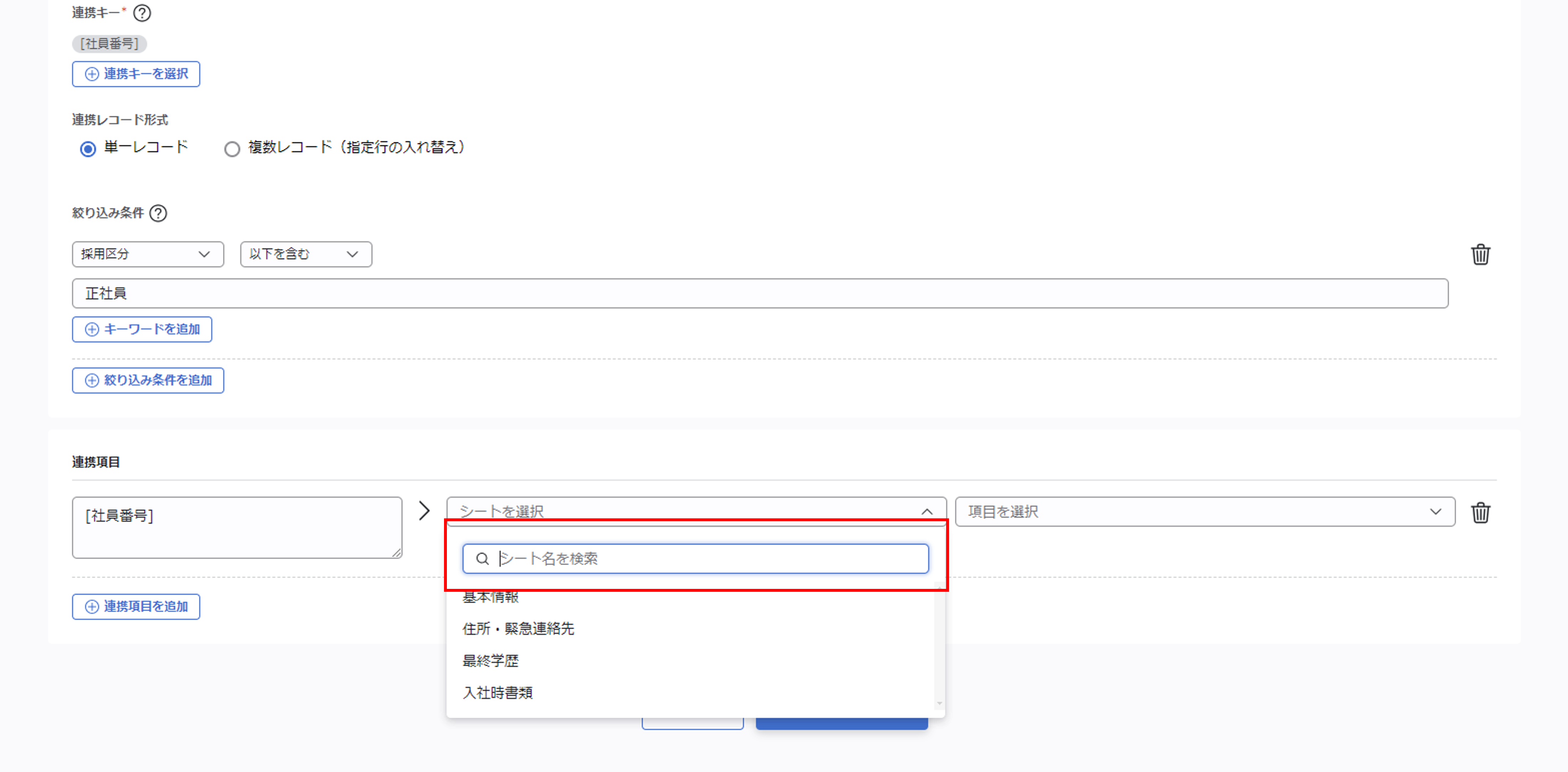
Task: Open the 以下を含む condition dropdown
Action: click(x=305, y=254)
